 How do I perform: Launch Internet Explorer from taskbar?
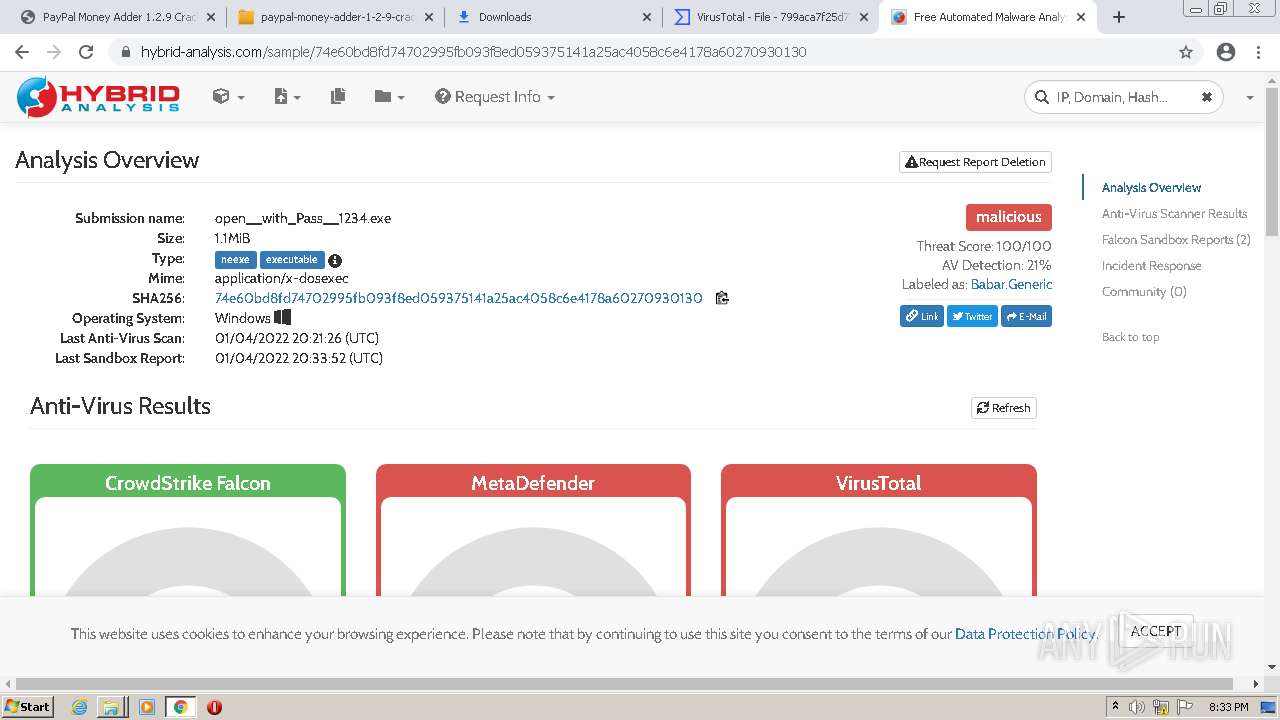tap(80, 707)
